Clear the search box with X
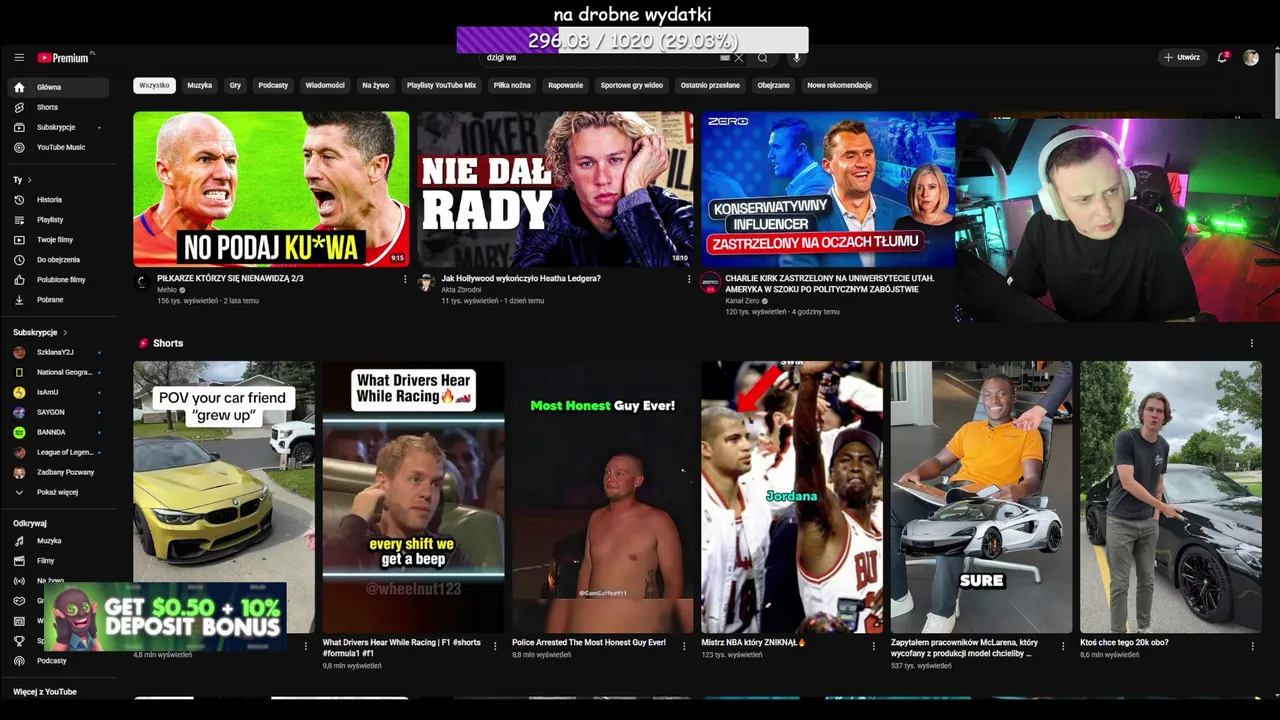Screen dimensions: 1280x720 pyautogui.click(x=739, y=58)
